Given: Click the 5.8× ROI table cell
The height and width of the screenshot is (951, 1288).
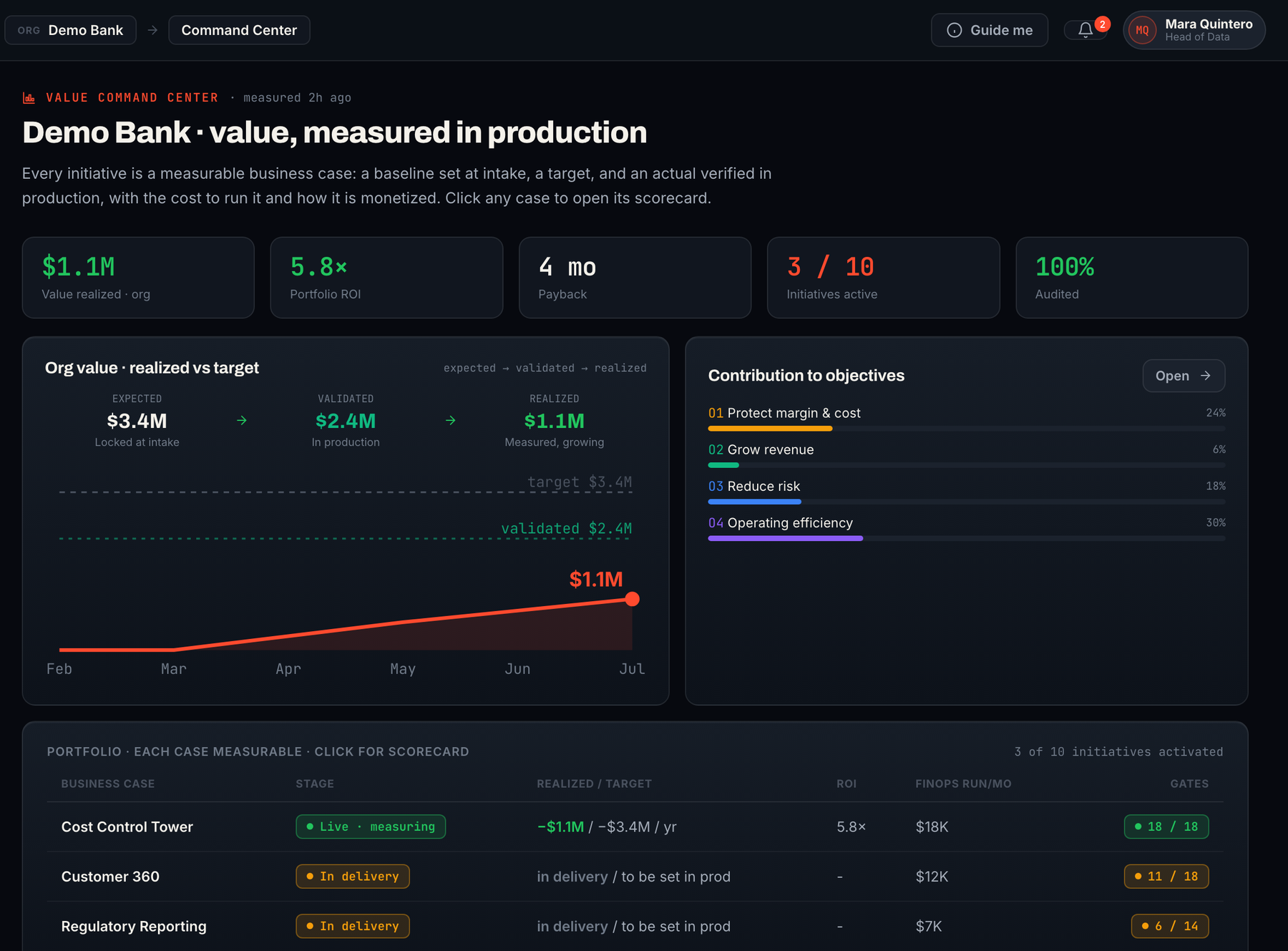Looking at the screenshot, I should tap(852, 826).
